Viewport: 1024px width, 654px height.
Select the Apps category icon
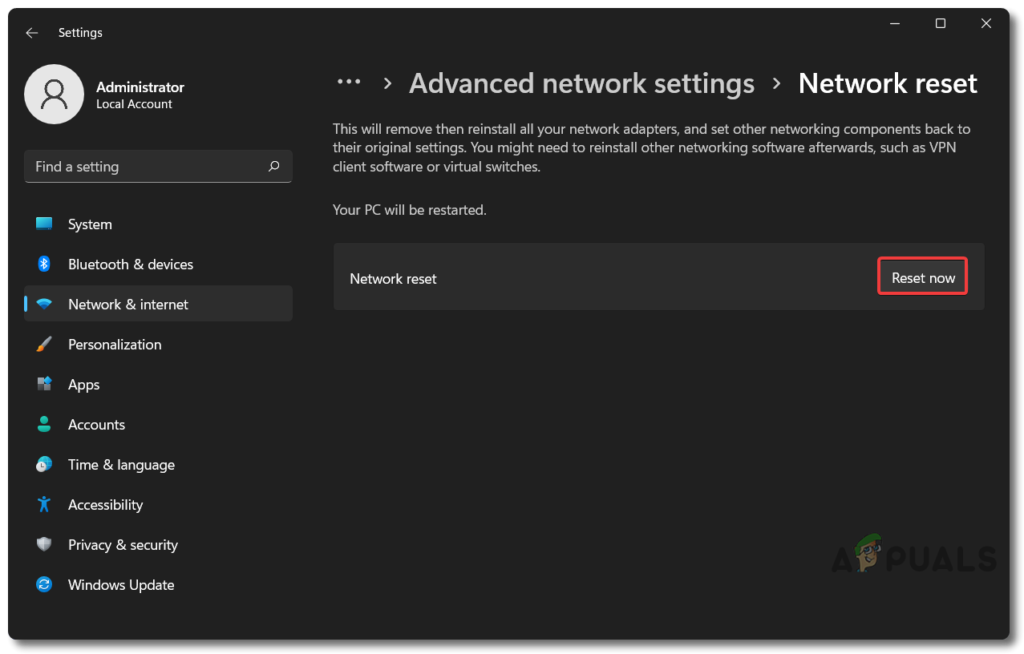(44, 384)
